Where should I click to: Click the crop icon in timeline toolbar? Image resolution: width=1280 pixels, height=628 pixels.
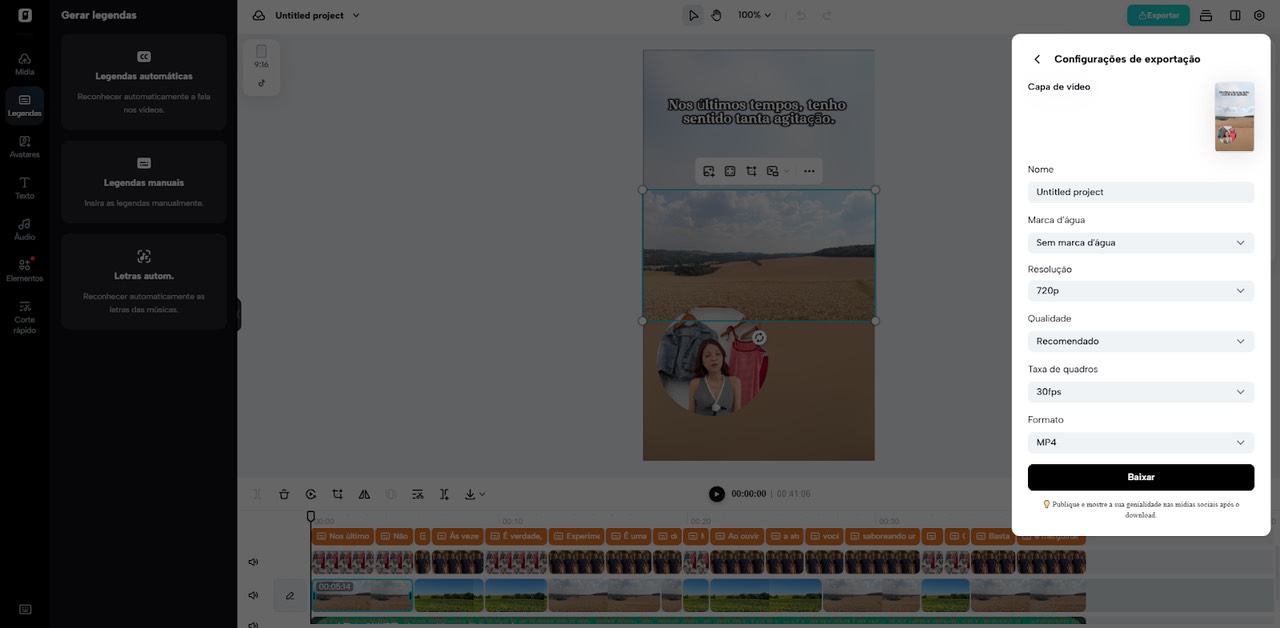pos(338,494)
